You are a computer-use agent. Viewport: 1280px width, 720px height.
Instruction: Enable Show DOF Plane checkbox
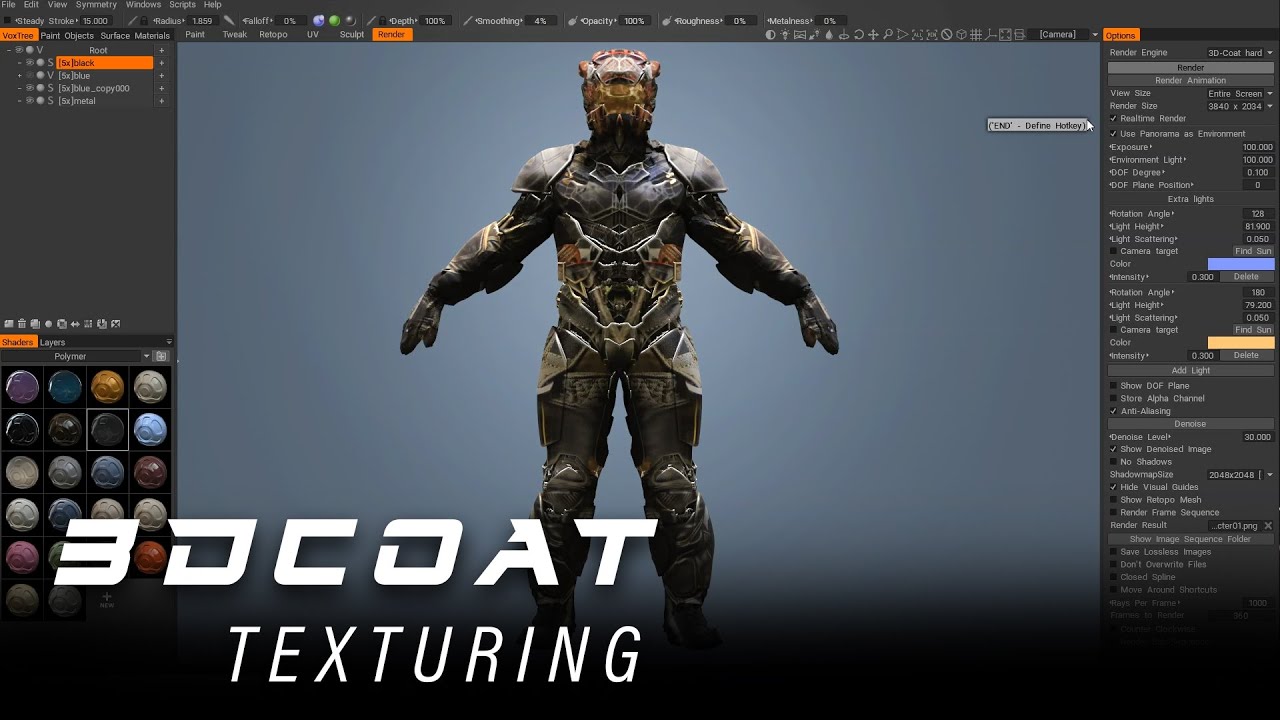1113,385
